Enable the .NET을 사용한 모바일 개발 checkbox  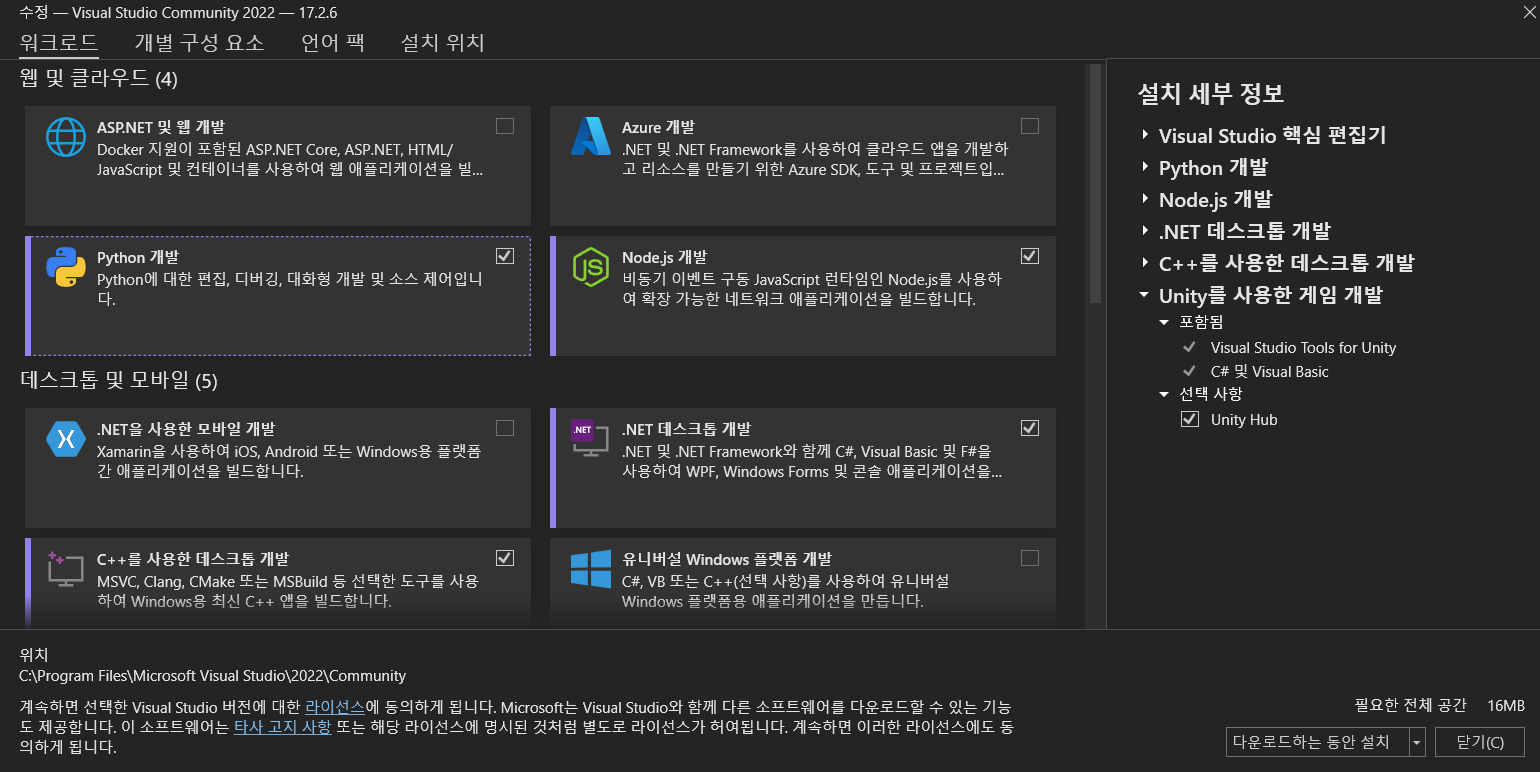click(x=505, y=428)
